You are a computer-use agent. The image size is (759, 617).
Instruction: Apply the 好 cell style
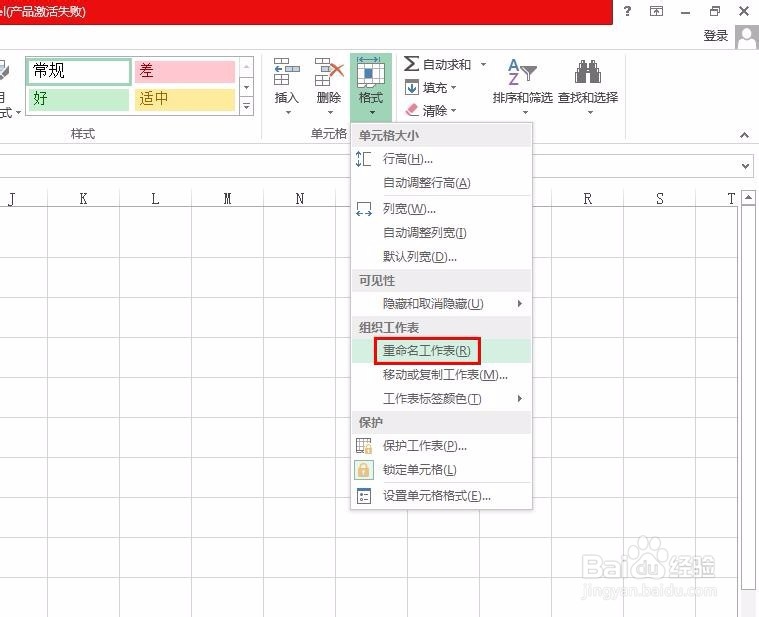tap(79, 99)
